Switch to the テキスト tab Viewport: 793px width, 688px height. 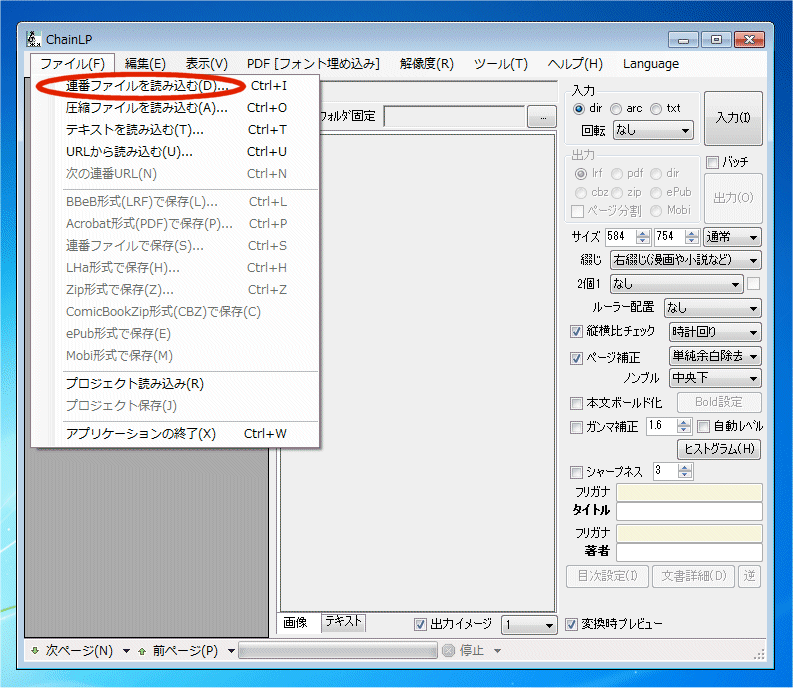coord(343,622)
